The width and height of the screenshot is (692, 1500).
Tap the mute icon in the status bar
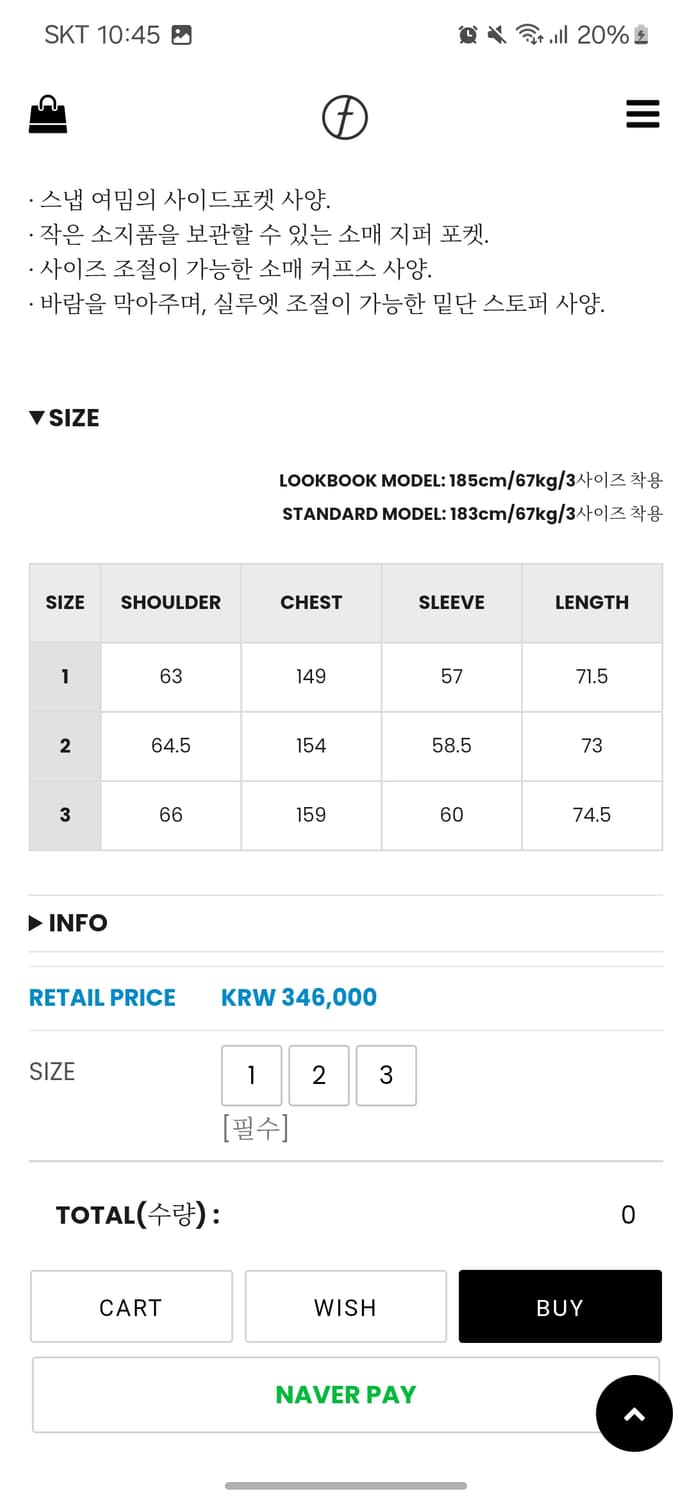496,33
